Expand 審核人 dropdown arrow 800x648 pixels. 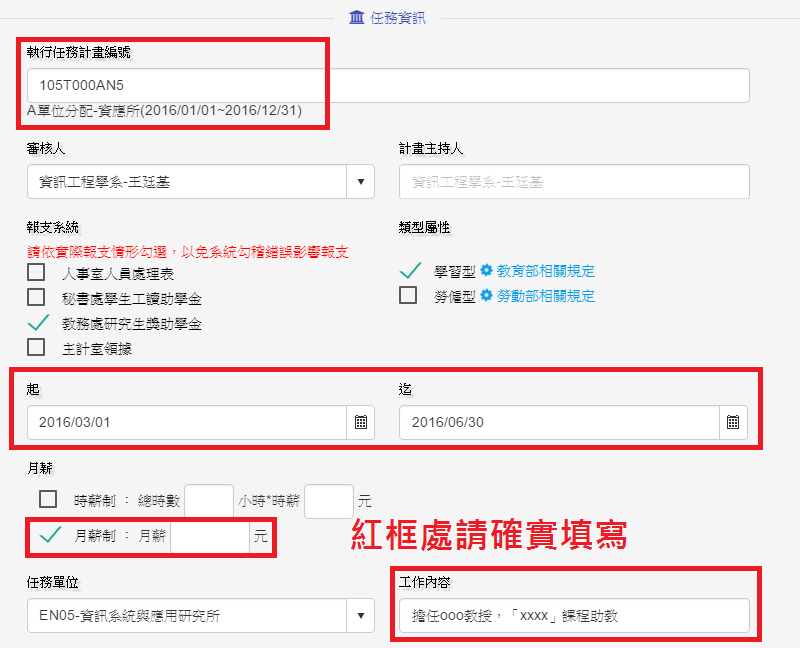[361, 182]
